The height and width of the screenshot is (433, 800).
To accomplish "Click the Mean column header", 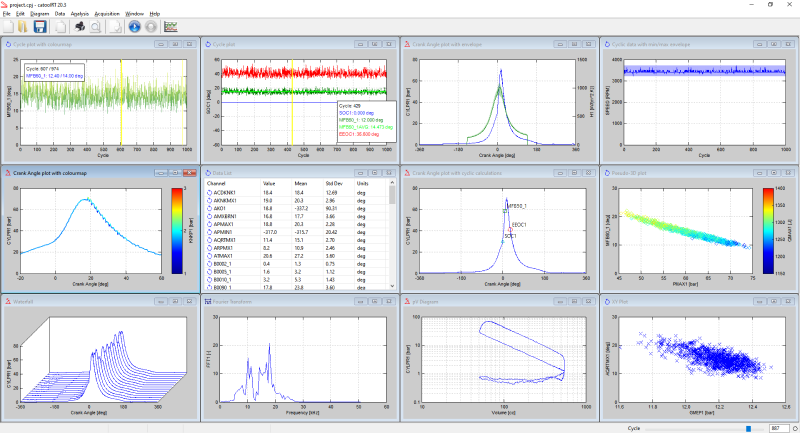I will coord(301,183).
